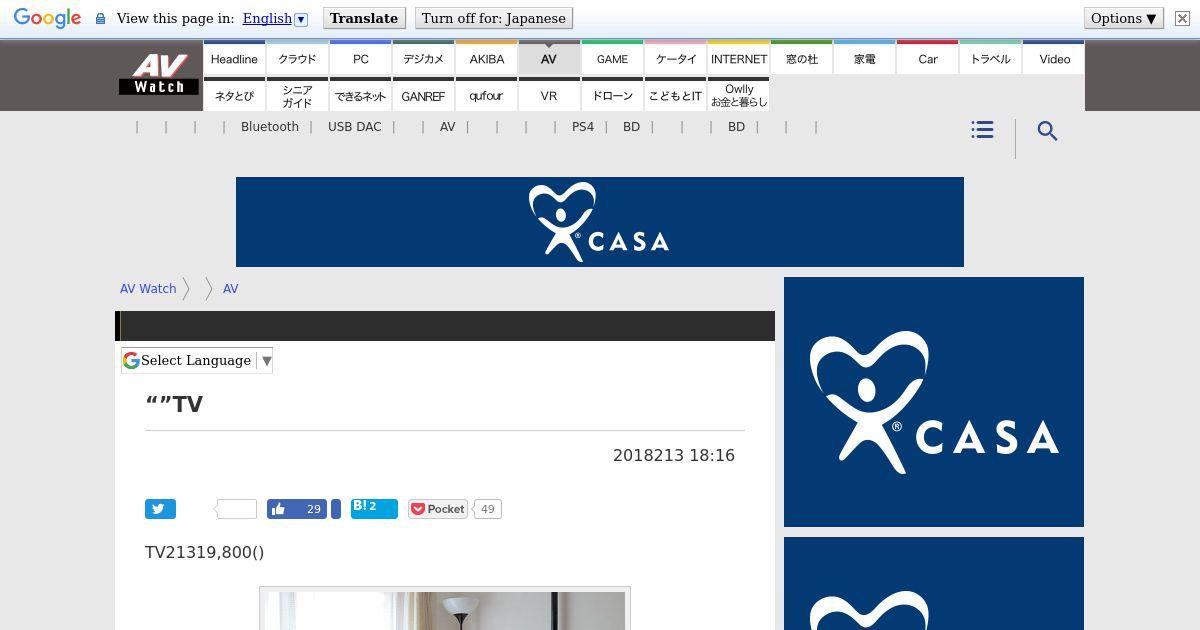Image resolution: width=1200 pixels, height=630 pixels.
Task: Open the できるネット tab
Action: tap(360, 95)
